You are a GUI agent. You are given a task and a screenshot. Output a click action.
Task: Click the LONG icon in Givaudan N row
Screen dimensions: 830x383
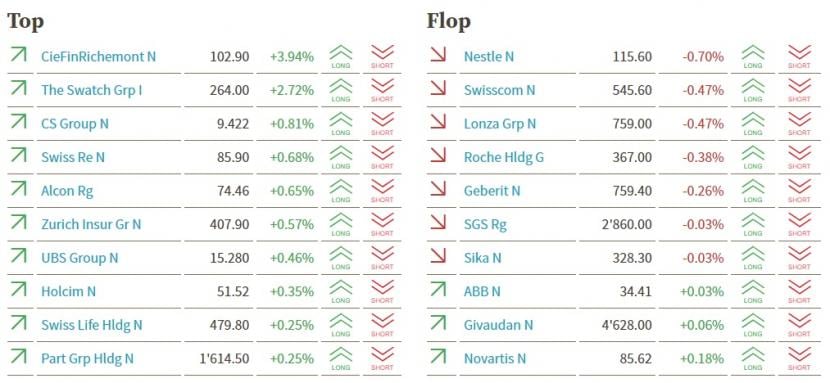click(x=753, y=325)
